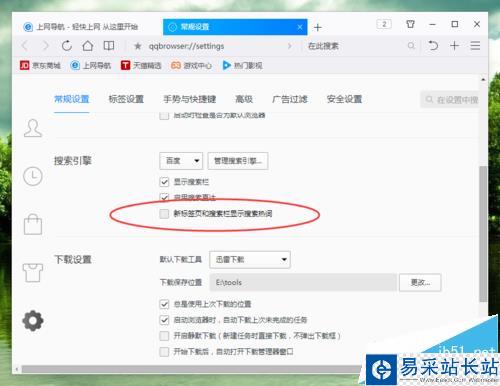Click the chevron arrow inside the address bar
The height and width of the screenshot is (386, 500).
click(x=290, y=46)
